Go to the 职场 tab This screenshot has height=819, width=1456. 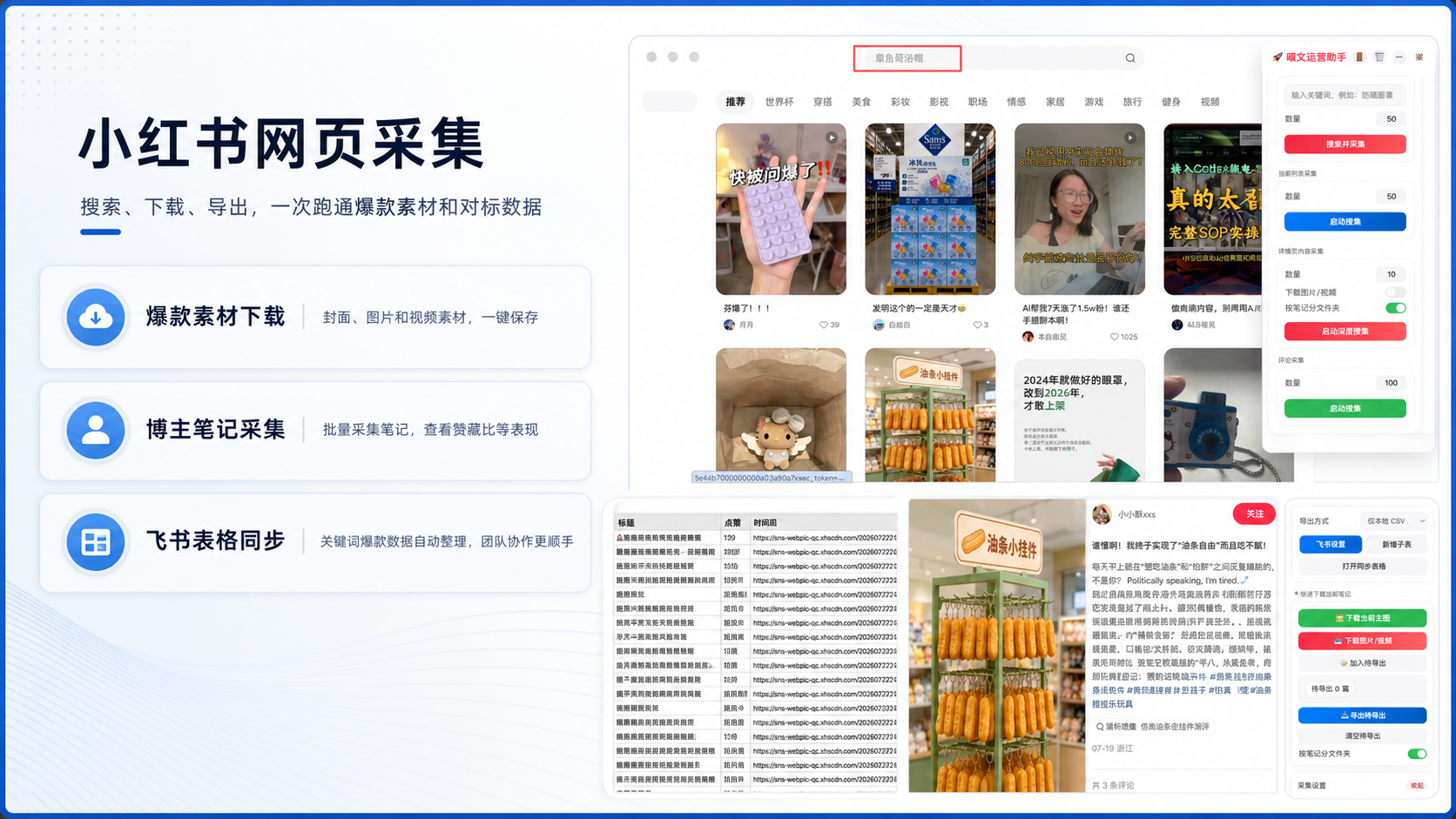977,102
